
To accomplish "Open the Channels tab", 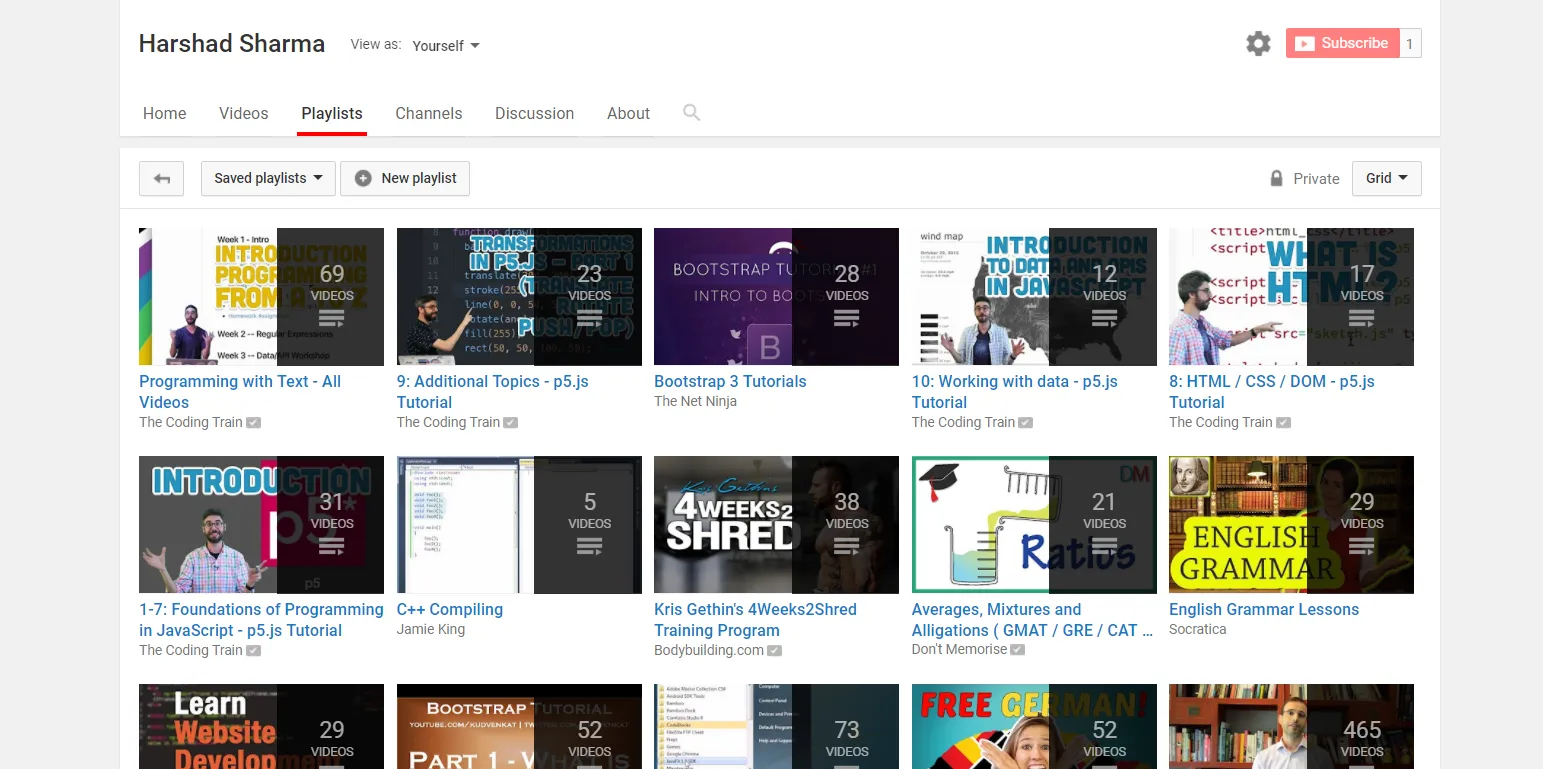I will [429, 113].
